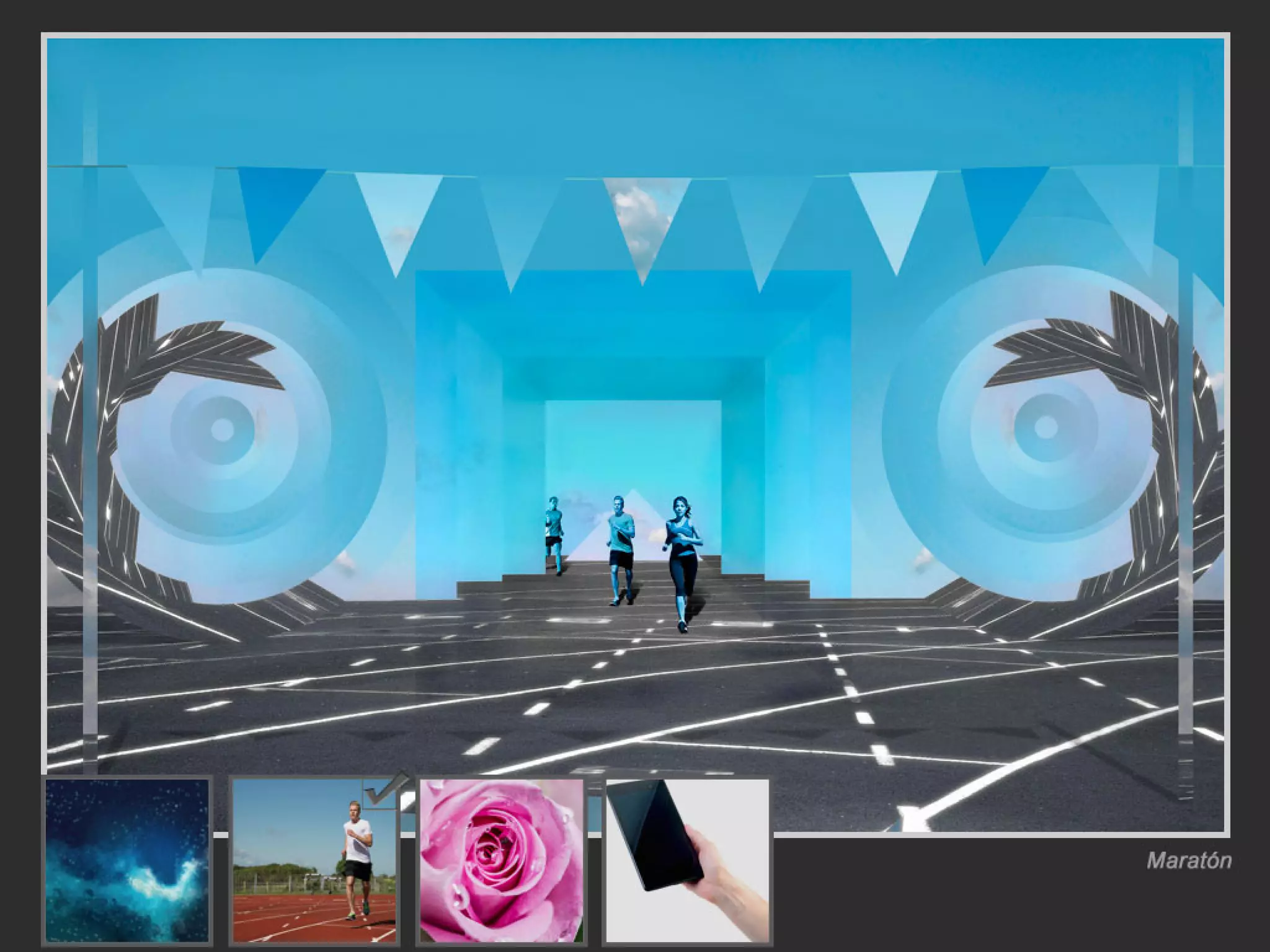Click the dark blue pennant on the left

click(x=273, y=201)
